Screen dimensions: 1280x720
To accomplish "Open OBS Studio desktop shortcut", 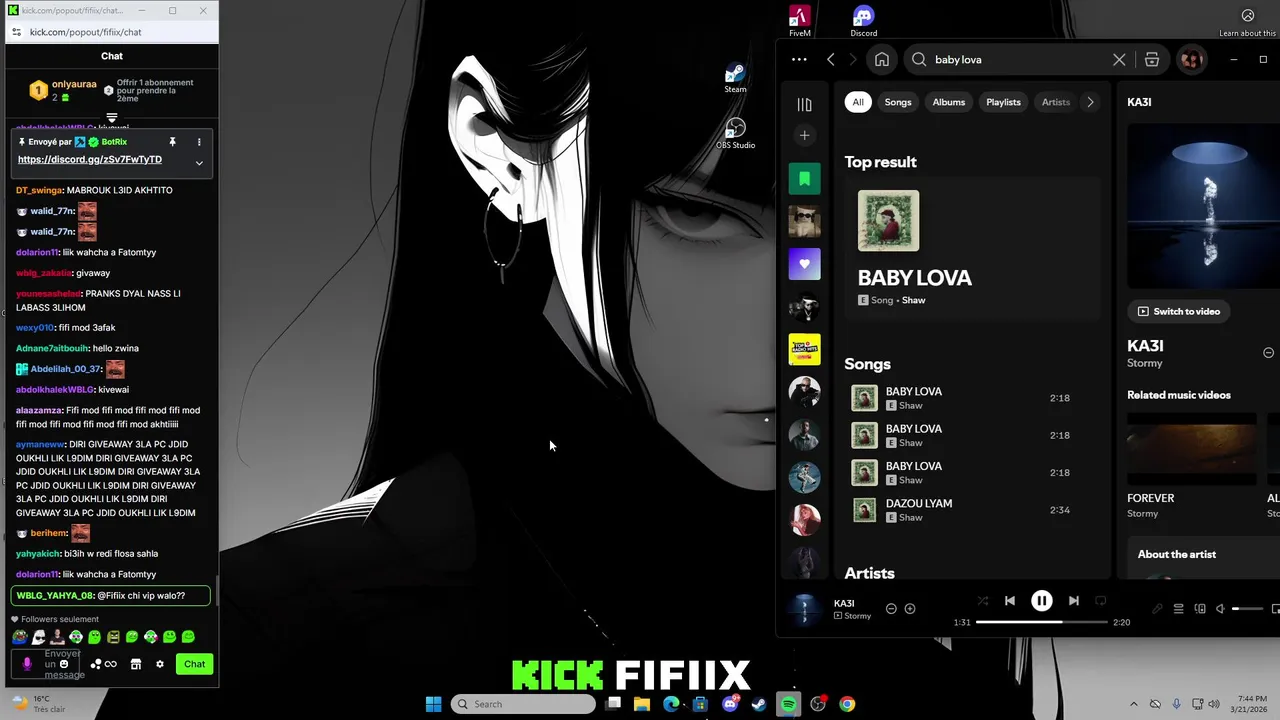I will pyautogui.click(x=735, y=134).
